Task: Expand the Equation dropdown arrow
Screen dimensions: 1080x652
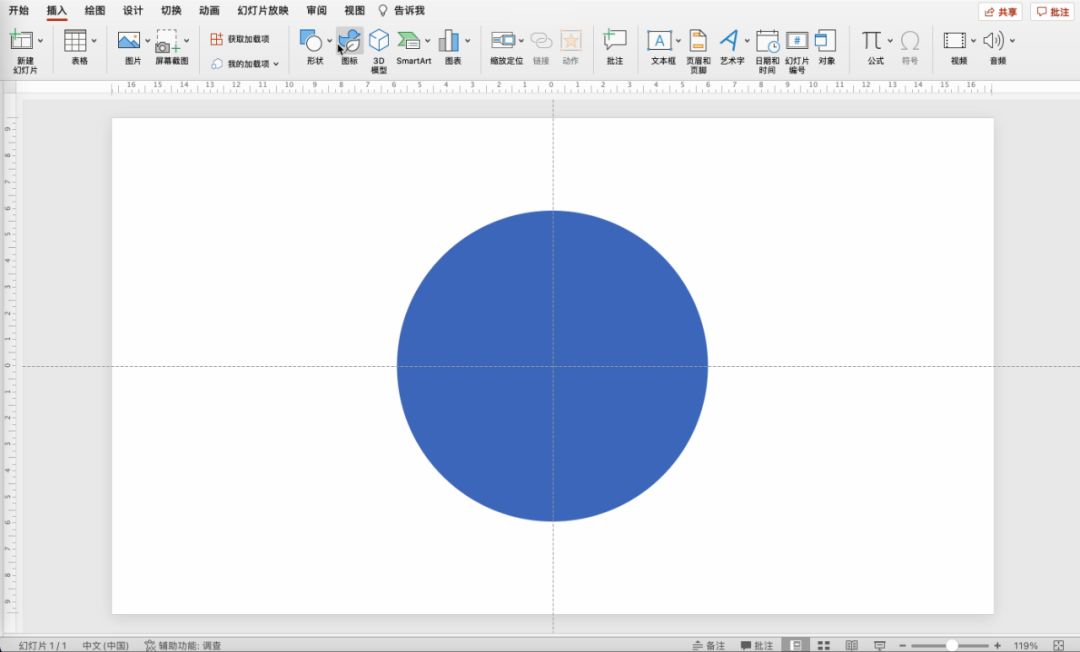Action: 890,41
